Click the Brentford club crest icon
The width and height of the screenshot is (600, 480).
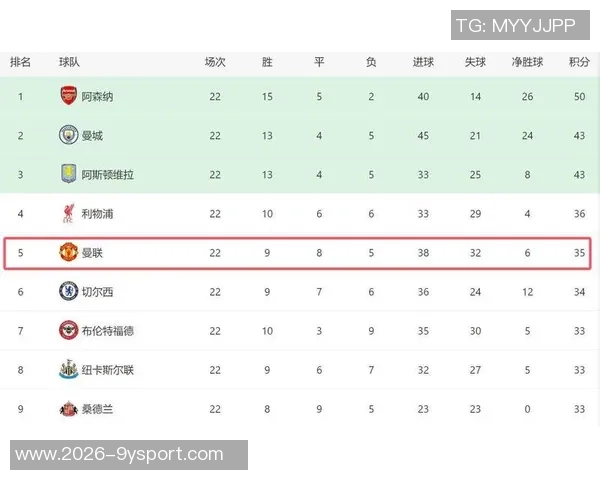pyautogui.click(x=67, y=331)
